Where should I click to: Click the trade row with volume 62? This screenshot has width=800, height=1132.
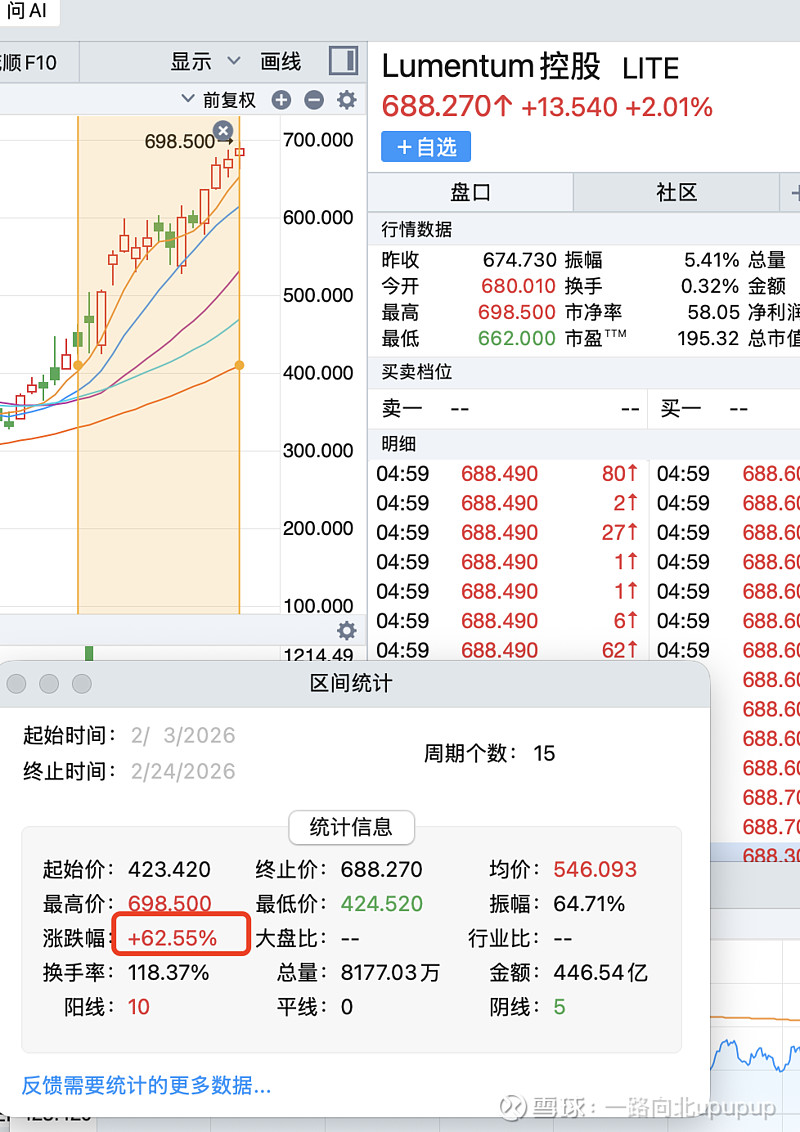point(508,650)
